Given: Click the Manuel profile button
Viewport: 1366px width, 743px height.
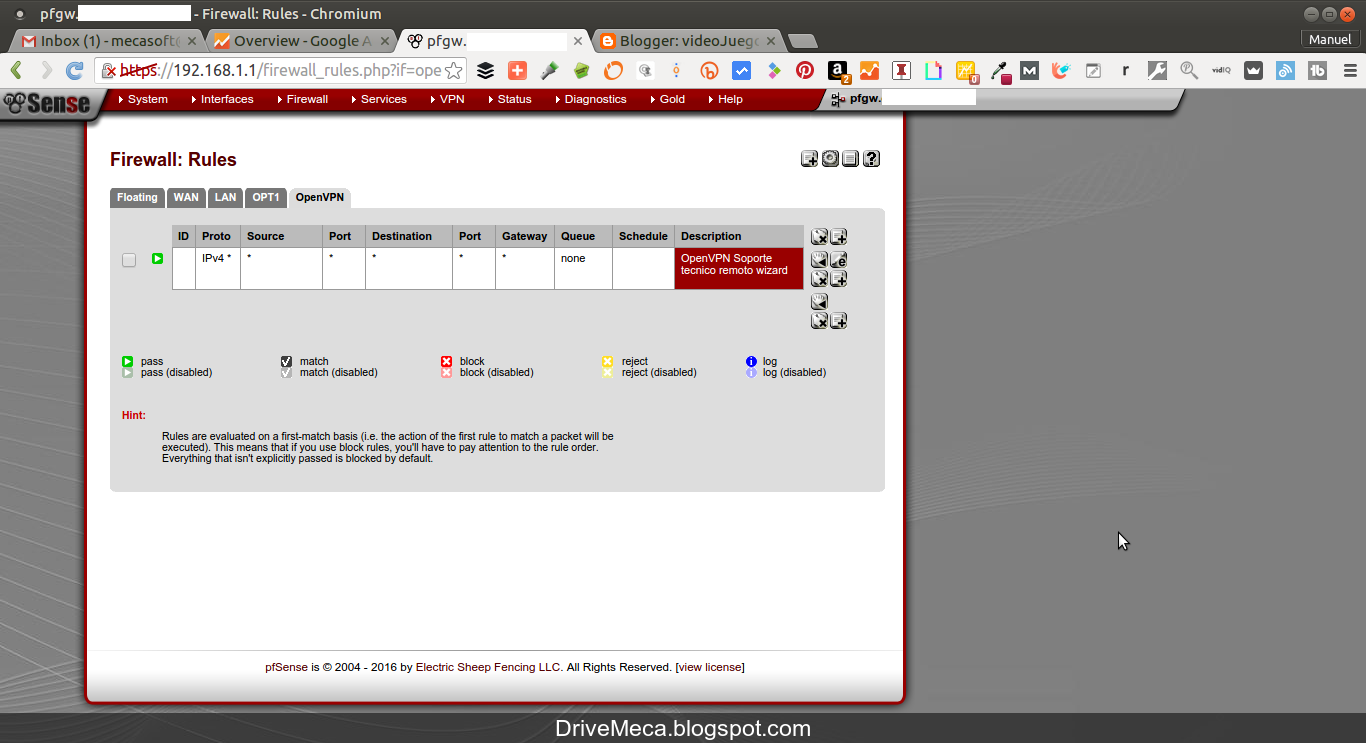Looking at the screenshot, I should pos(1330,40).
